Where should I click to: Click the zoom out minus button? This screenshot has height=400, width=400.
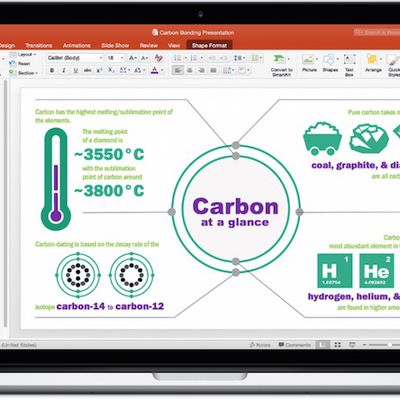click(x=364, y=345)
